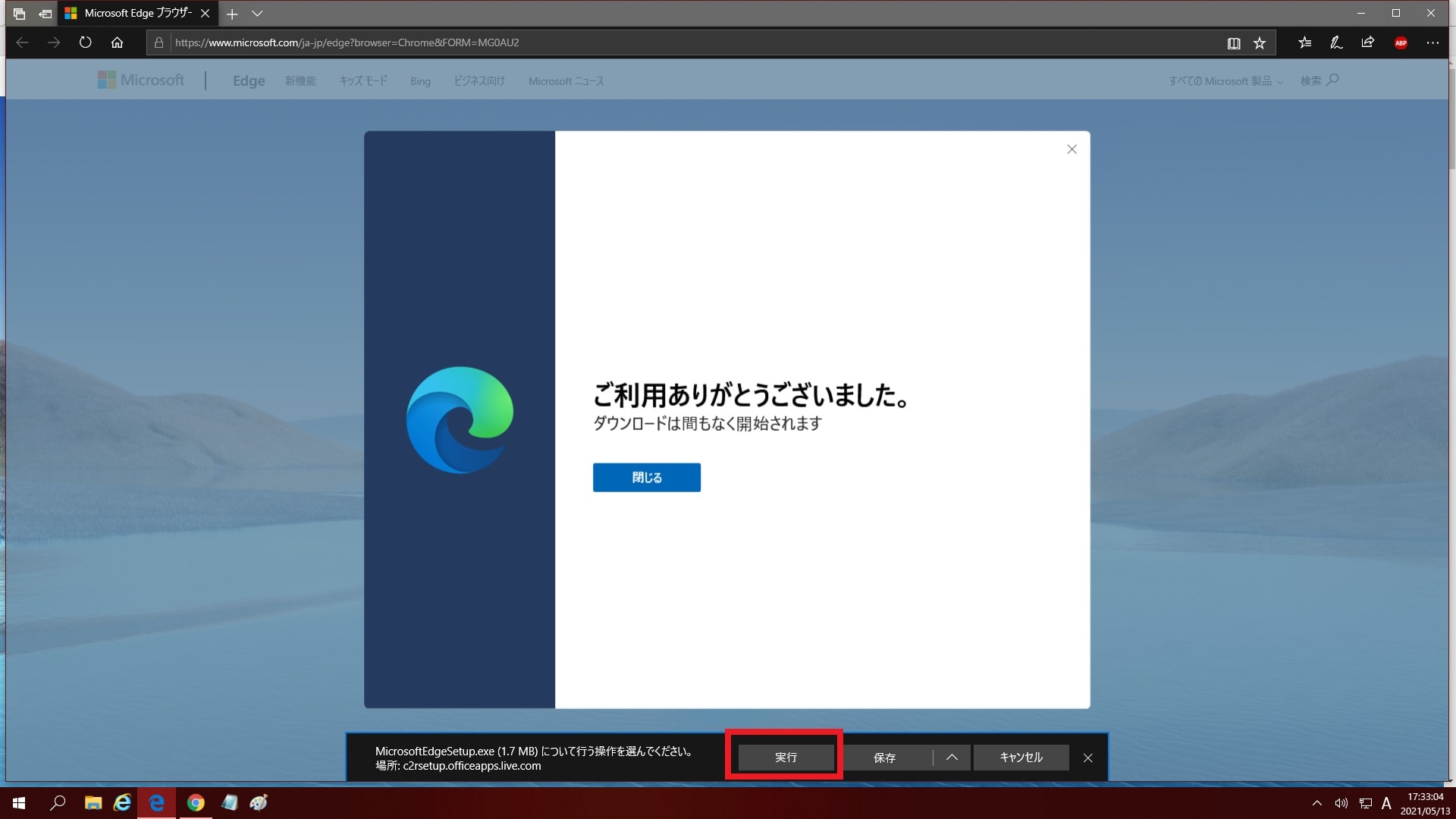Show hidden system tray icons
The width and height of the screenshot is (1456, 819).
[1317, 803]
